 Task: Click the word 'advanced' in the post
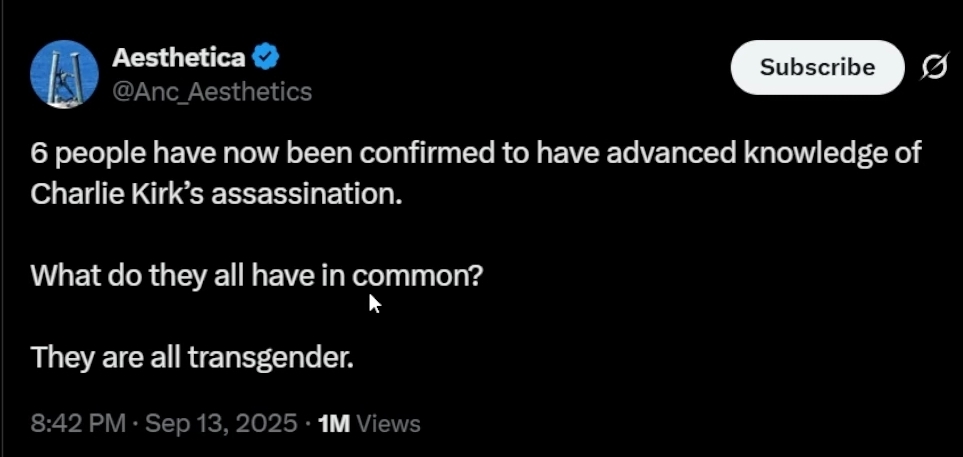coord(671,154)
